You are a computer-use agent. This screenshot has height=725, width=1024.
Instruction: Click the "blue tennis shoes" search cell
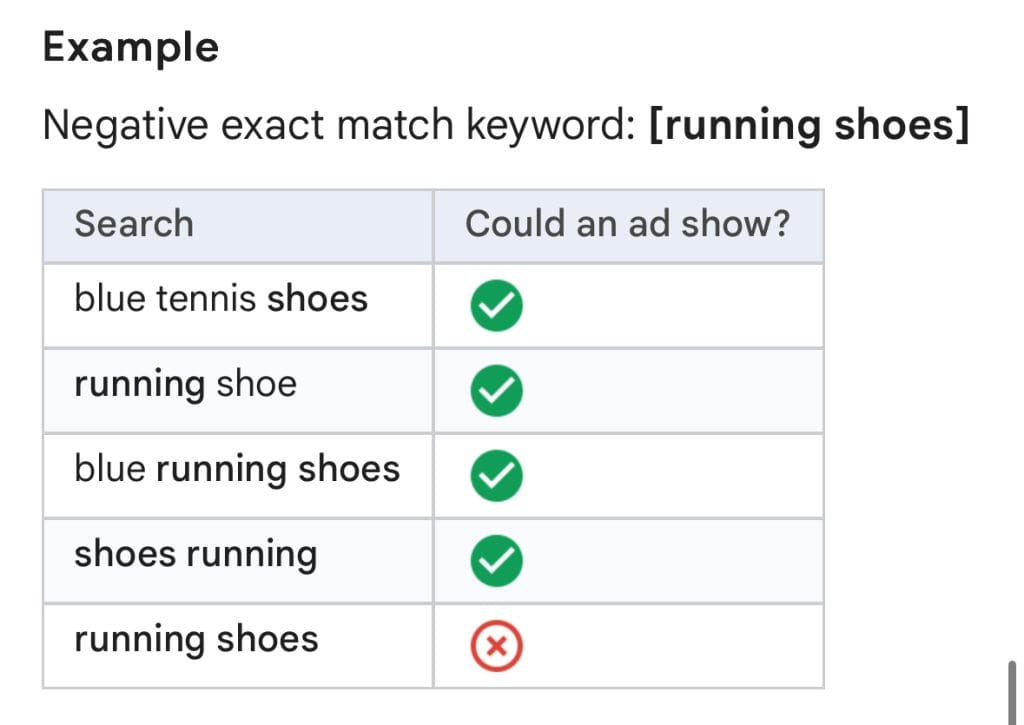pos(221,299)
